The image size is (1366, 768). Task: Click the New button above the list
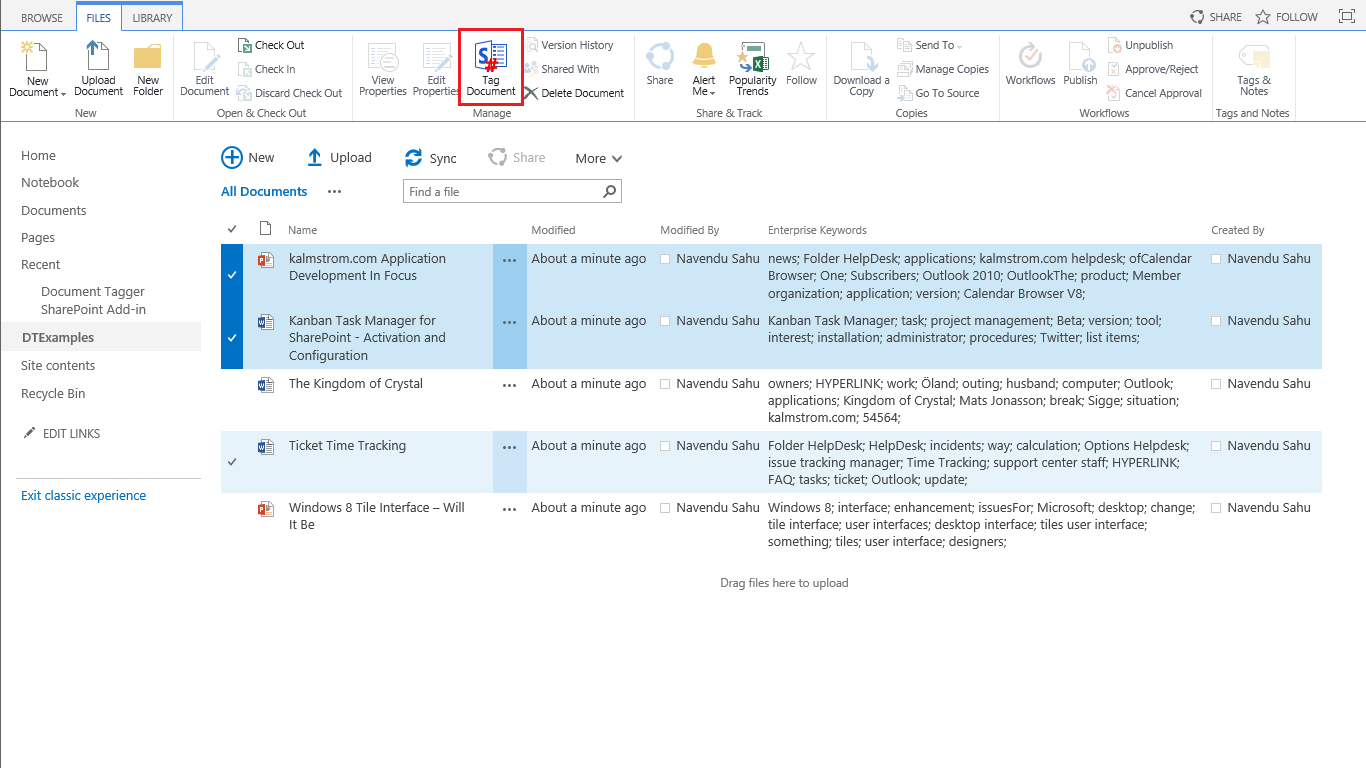click(248, 157)
